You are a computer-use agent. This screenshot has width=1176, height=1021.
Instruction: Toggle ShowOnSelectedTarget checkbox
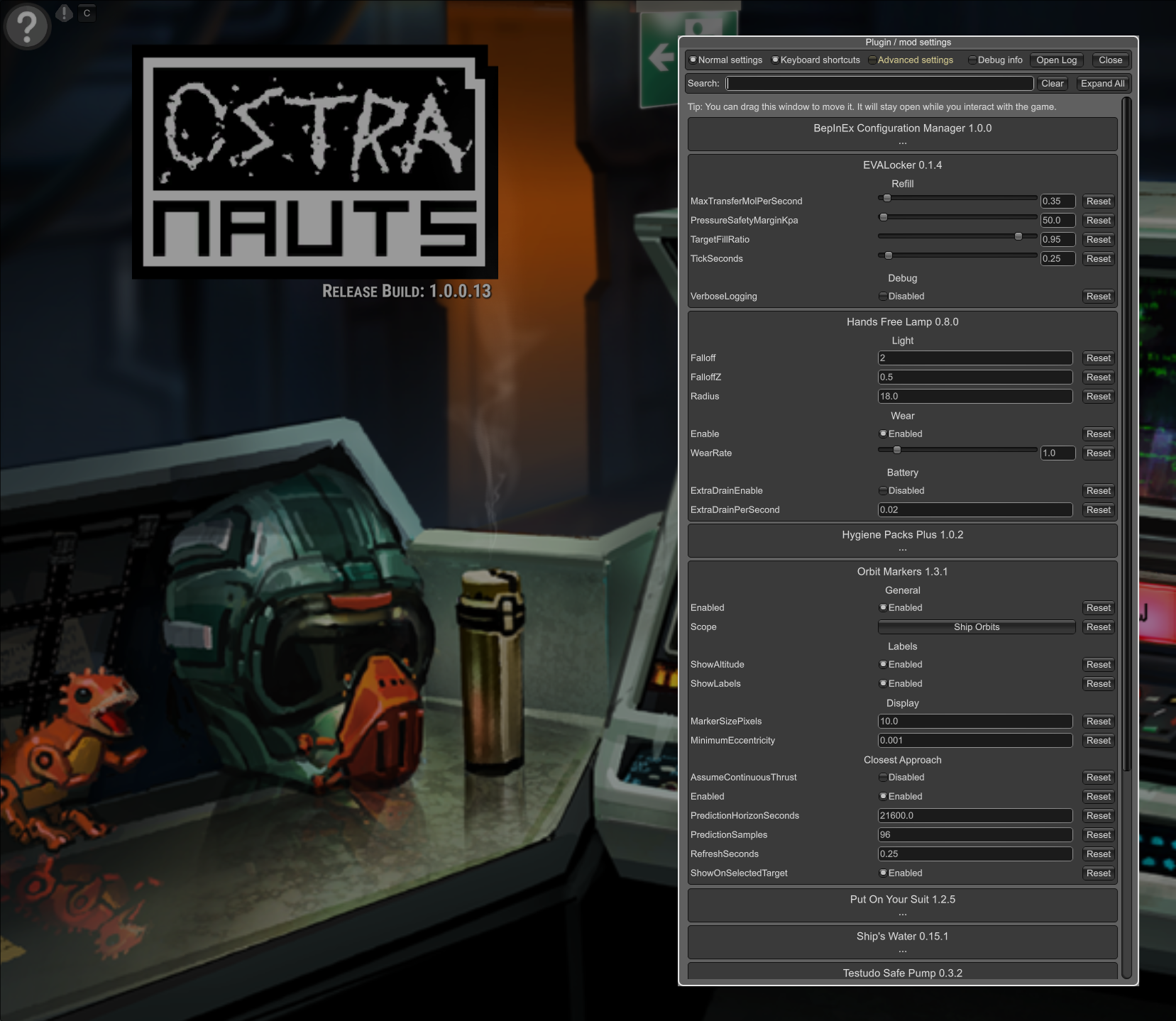point(901,873)
